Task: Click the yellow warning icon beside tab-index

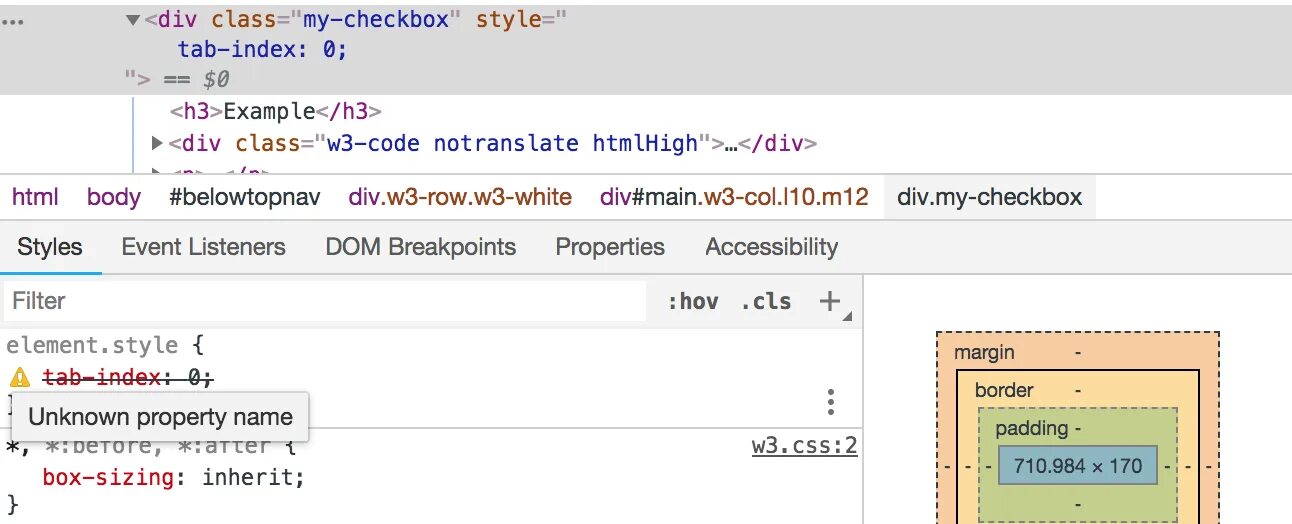Action: [20, 378]
